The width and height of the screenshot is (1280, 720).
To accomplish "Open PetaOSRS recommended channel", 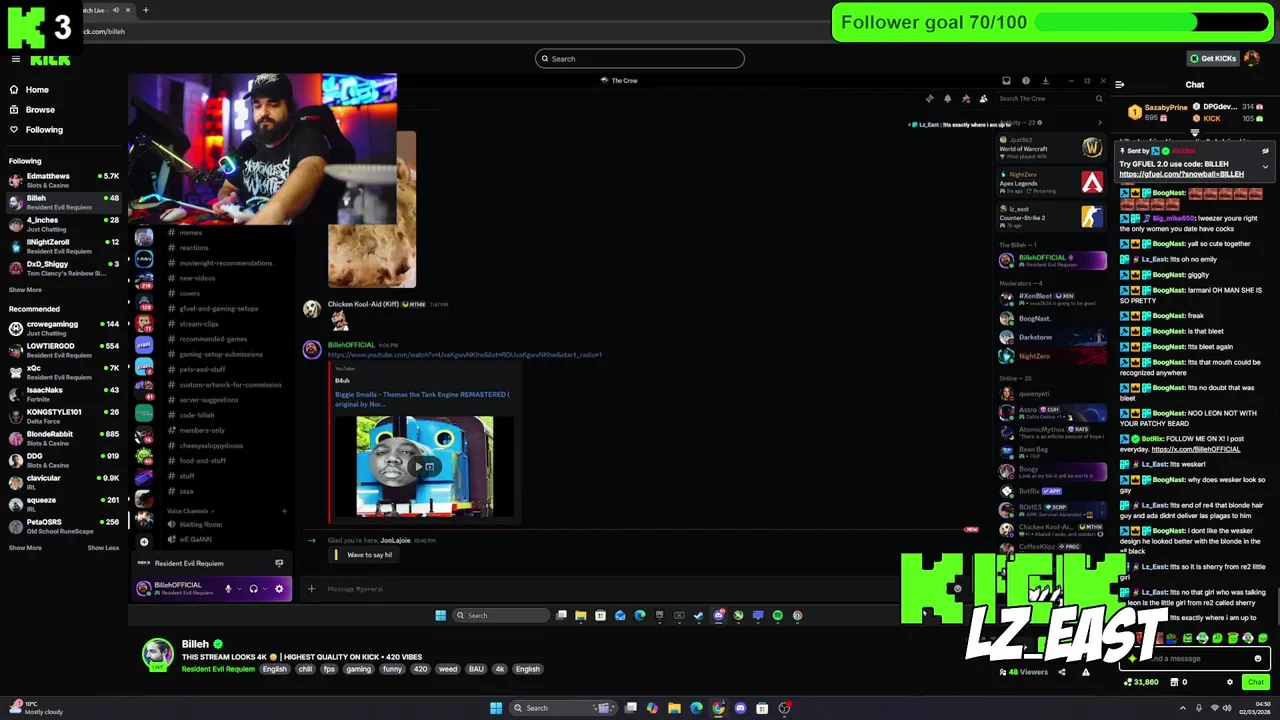I will [x=62, y=526].
